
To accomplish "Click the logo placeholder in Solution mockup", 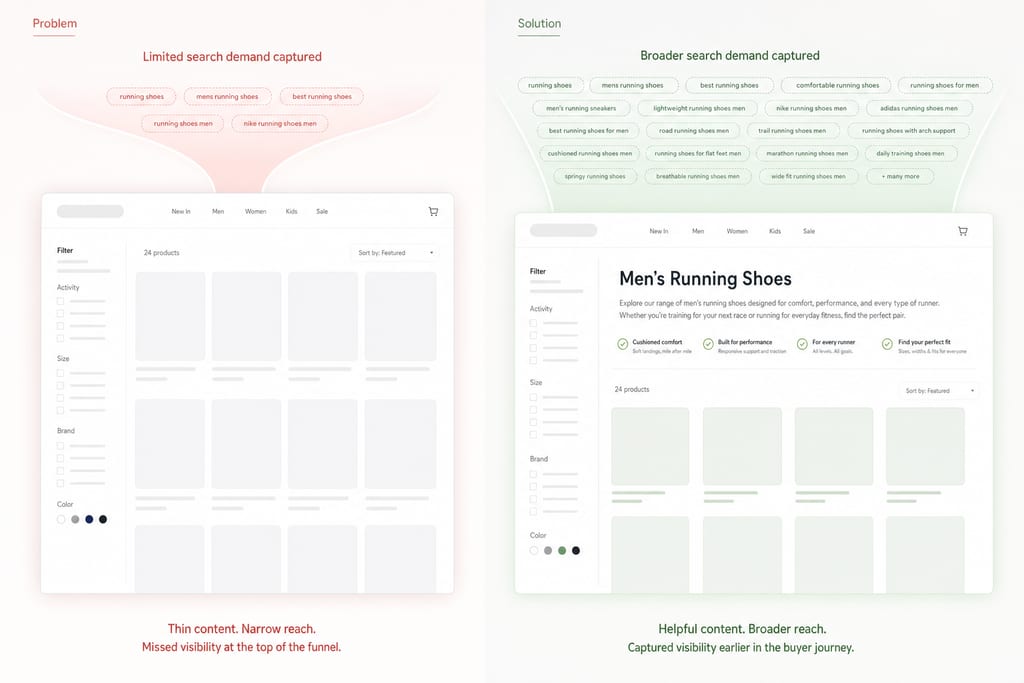I will tap(564, 230).
